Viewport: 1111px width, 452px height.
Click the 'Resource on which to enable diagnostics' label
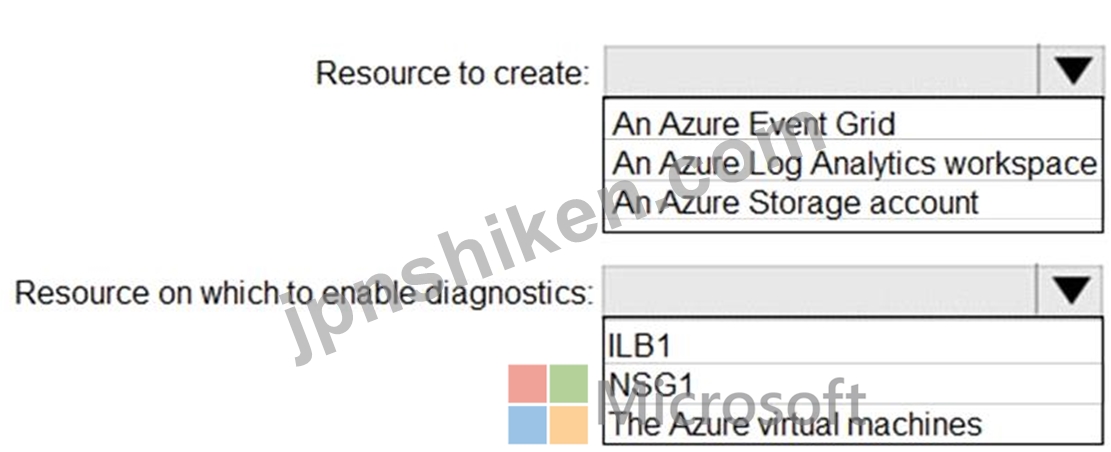pyautogui.click(x=304, y=293)
